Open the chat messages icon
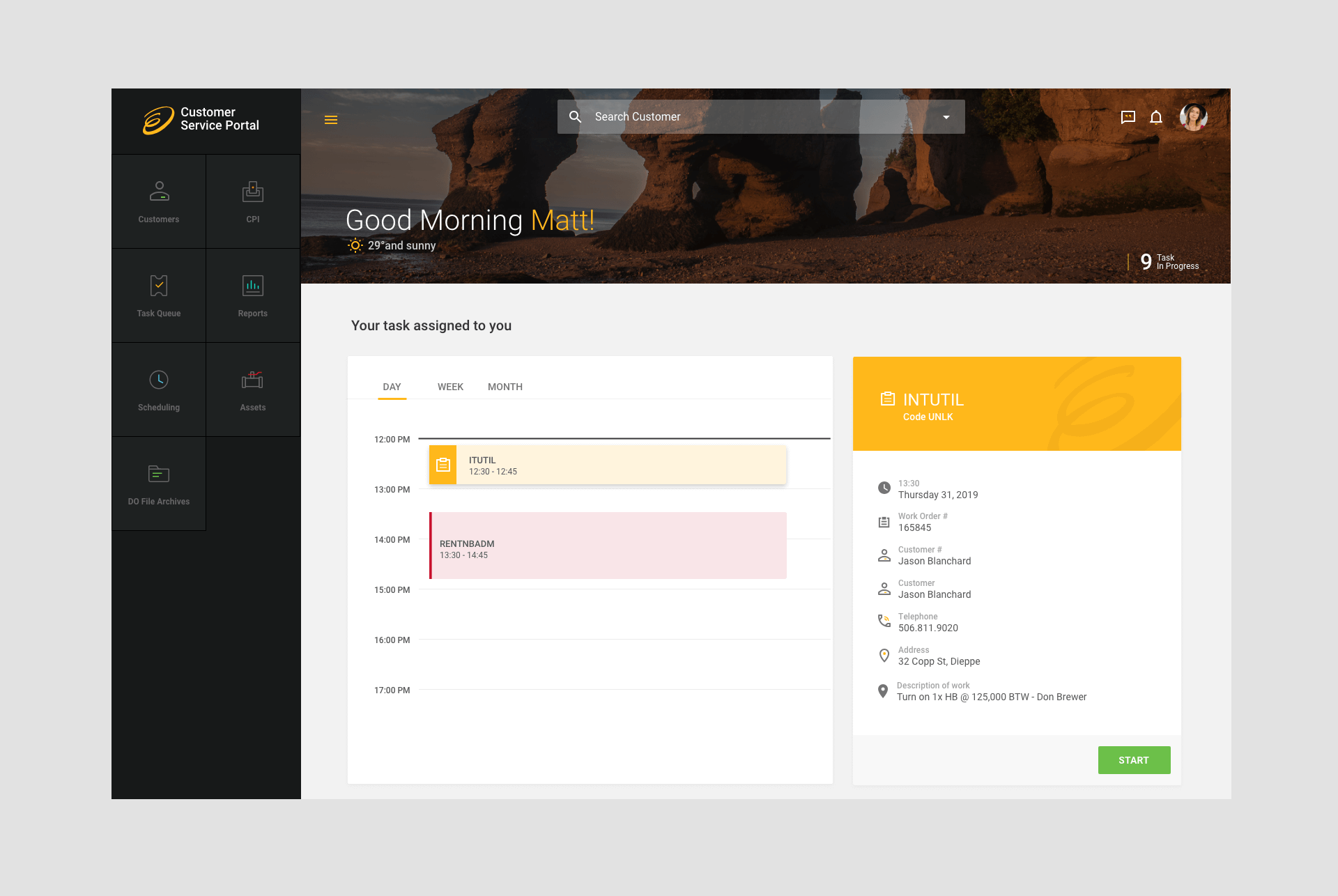Image resolution: width=1338 pixels, height=896 pixels. tap(1128, 117)
